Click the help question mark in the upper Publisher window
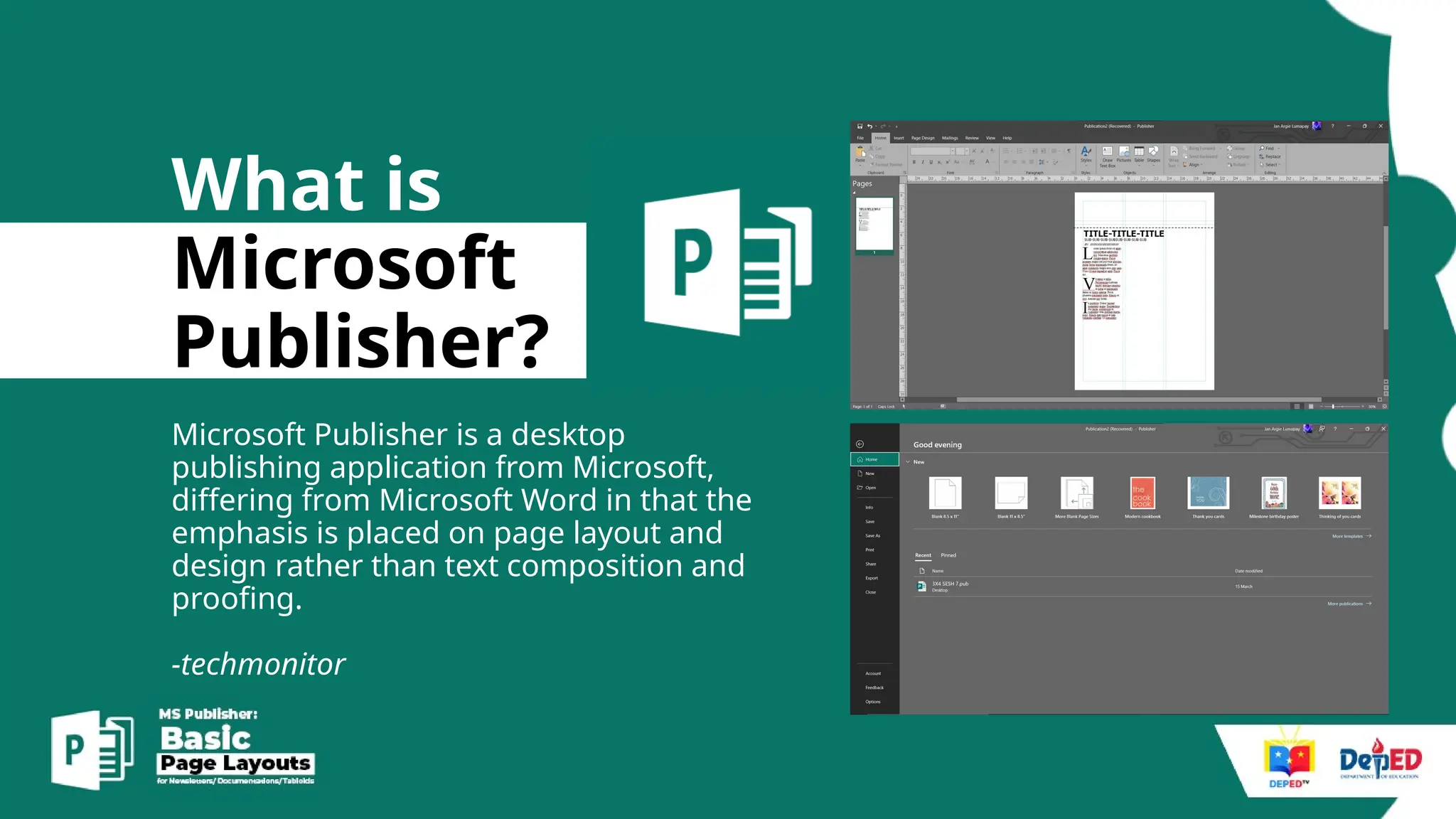 (1332, 126)
